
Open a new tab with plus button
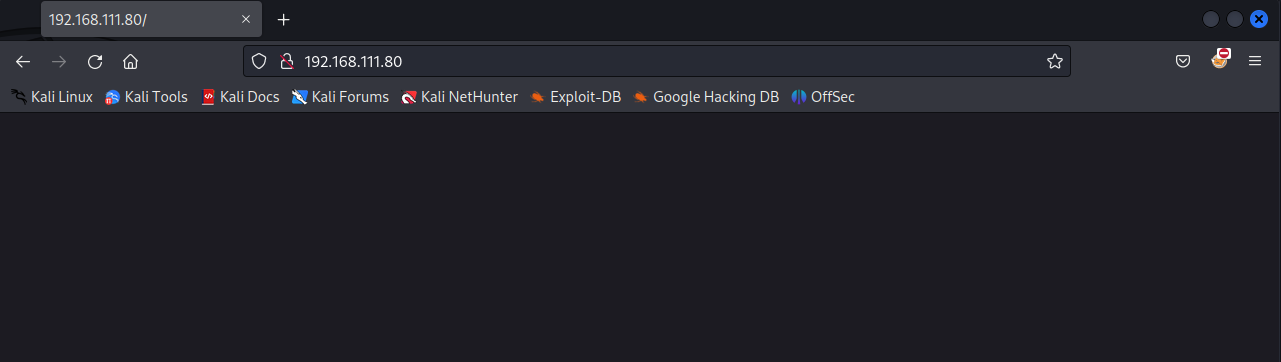[284, 19]
